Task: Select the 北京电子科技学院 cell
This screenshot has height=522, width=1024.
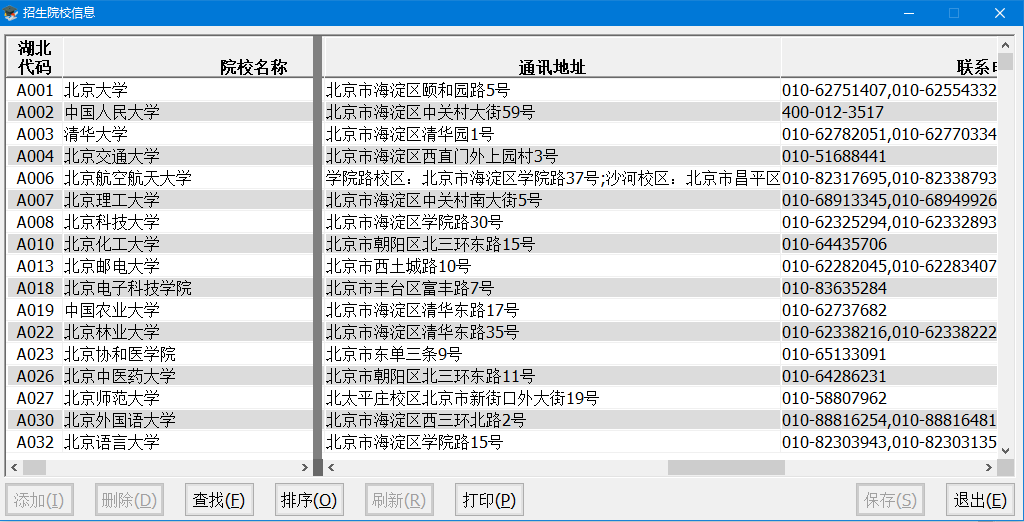Action: pyautogui.click(x=188, y=288)
